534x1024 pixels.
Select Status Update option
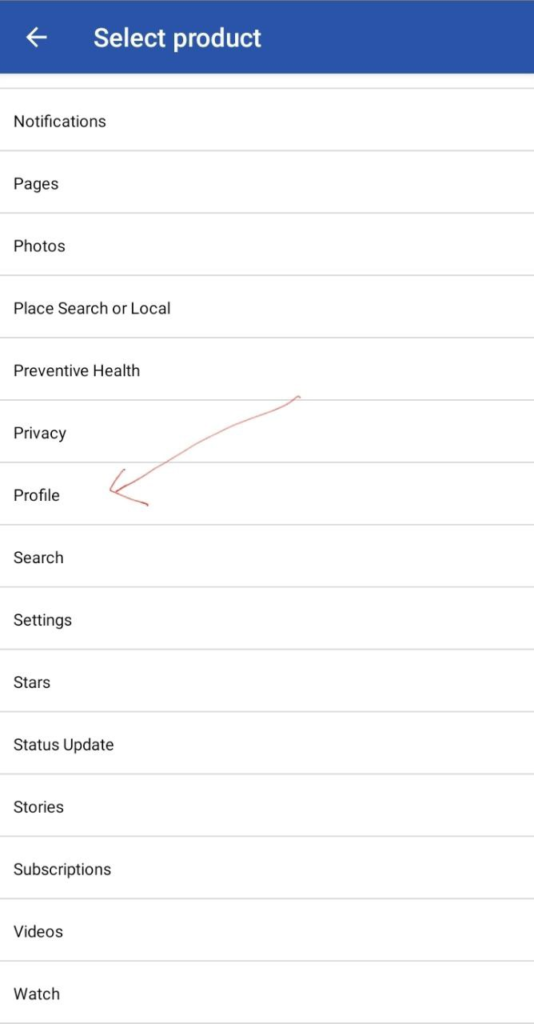267,744
